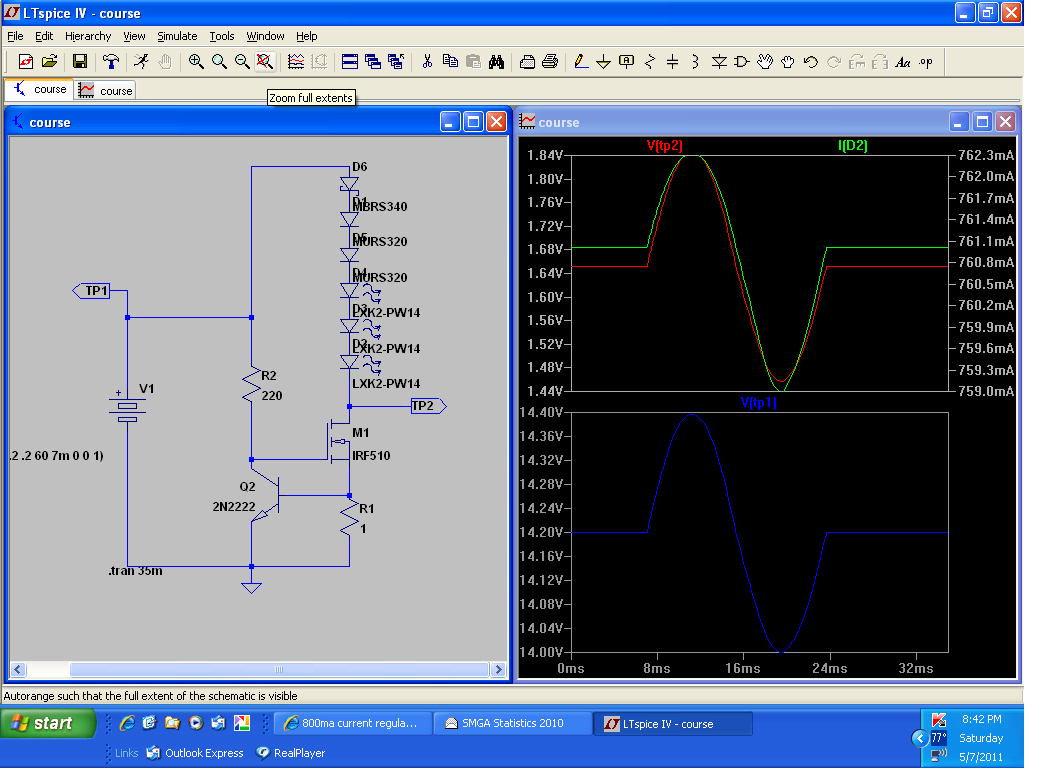Select the Text Aa tool
Image resolution: width=1042 pixels, height=770 pixels.
click(902, 62)
